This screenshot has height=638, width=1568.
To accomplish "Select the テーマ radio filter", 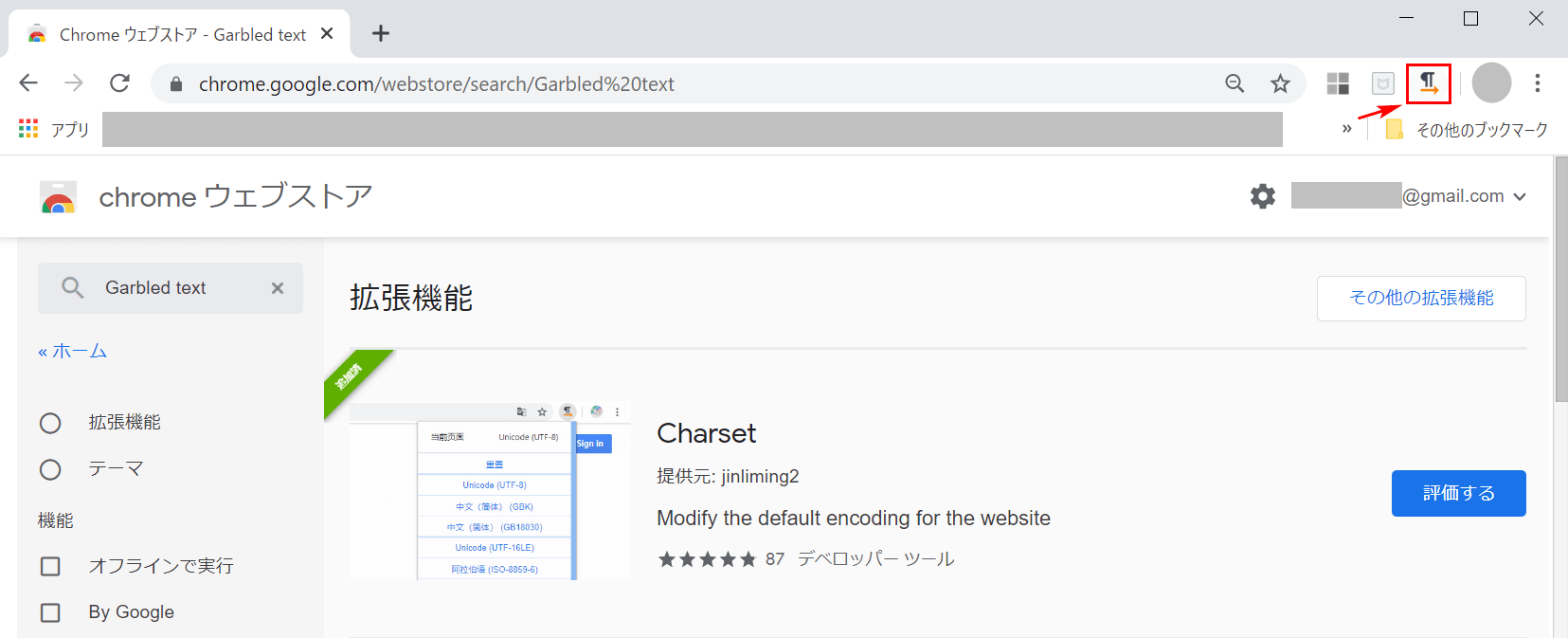I will 50,469.
